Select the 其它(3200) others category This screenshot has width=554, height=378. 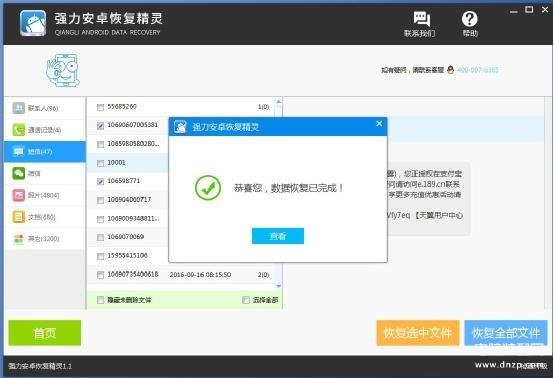[45, 239]
